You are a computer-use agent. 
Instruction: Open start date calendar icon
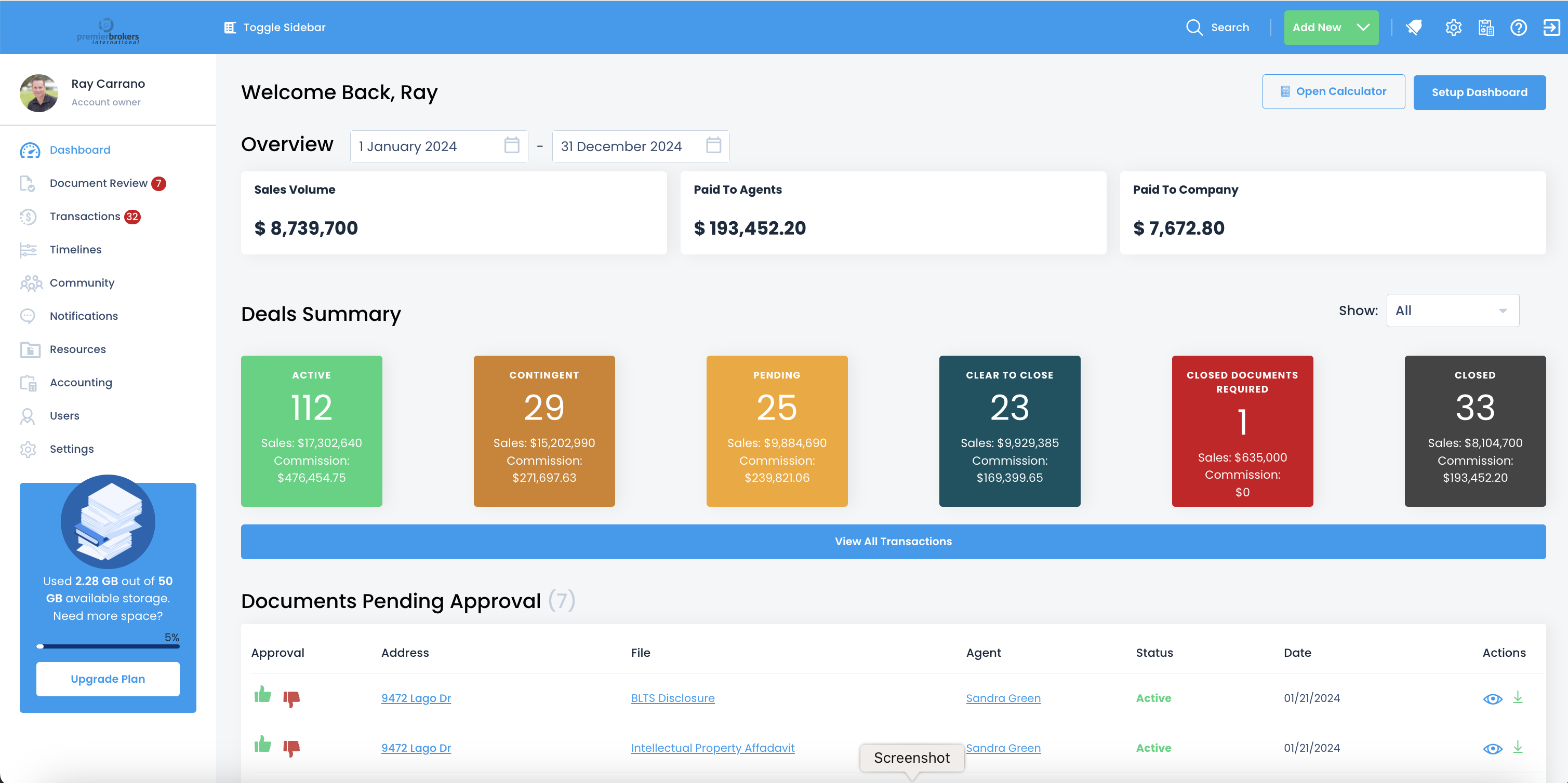click(512, 145)
